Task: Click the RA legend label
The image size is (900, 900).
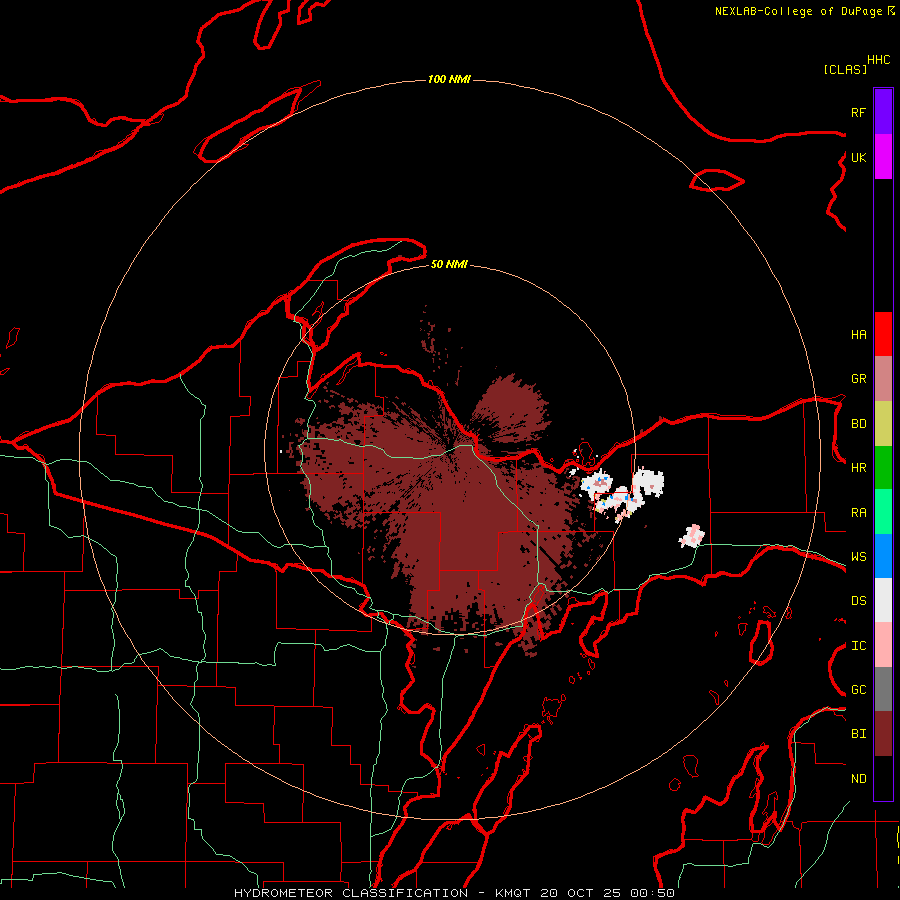Action: (x=859, y=513)
